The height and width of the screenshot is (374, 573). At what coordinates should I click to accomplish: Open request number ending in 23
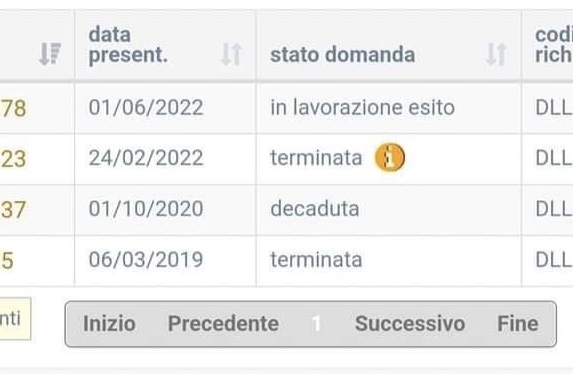(x=13, y=159)
